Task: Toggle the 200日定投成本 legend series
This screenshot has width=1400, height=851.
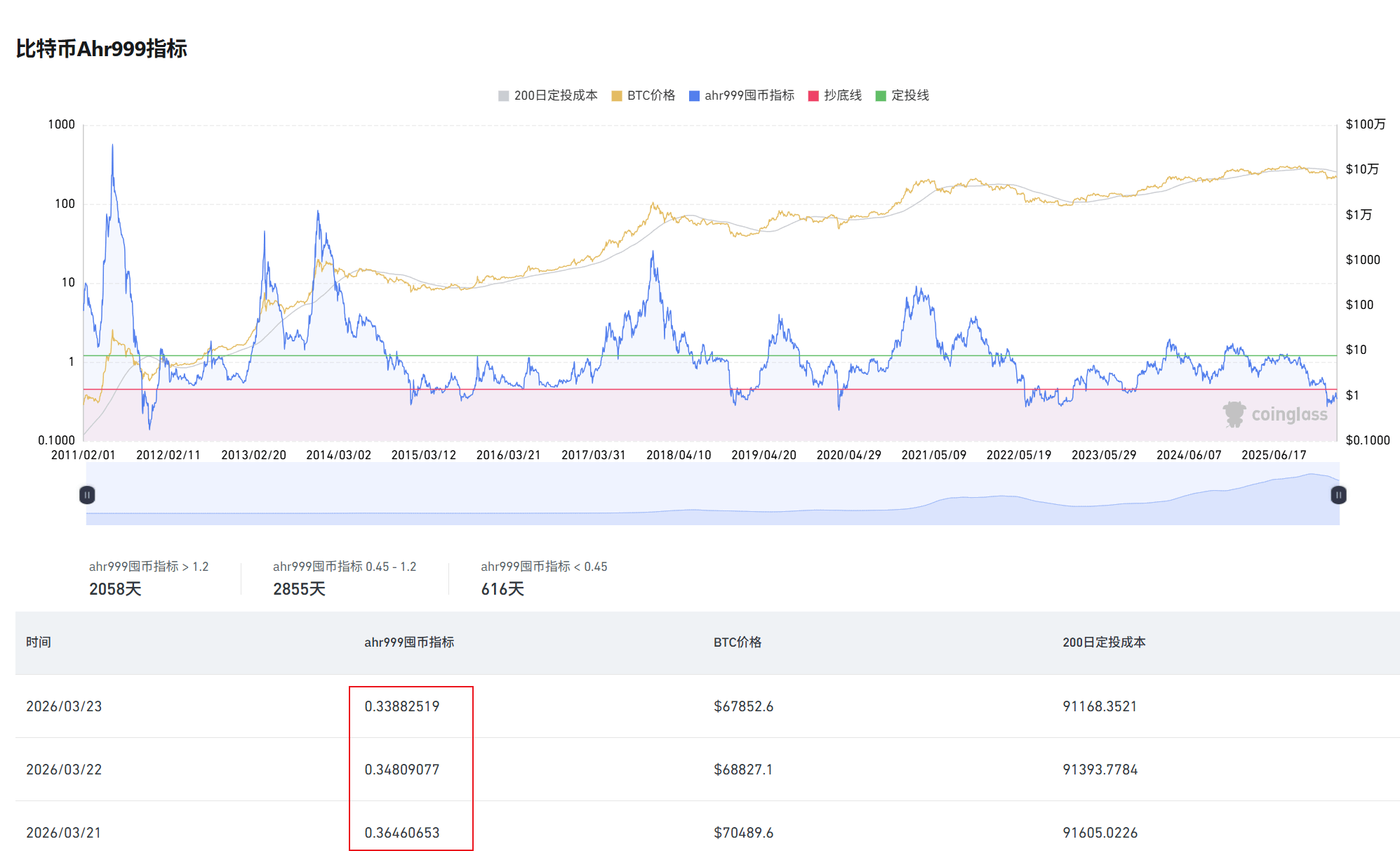Action: (x=555, y=95)
